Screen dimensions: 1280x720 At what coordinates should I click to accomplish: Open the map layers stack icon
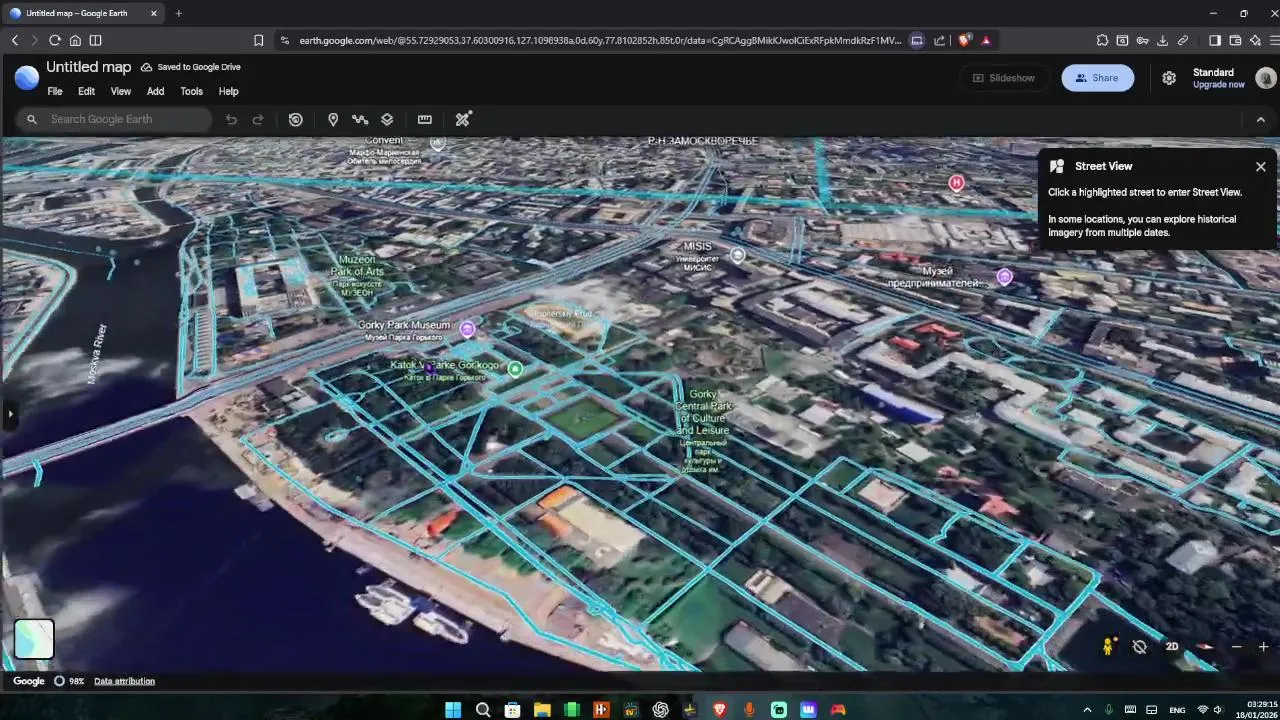pos(387,119)
